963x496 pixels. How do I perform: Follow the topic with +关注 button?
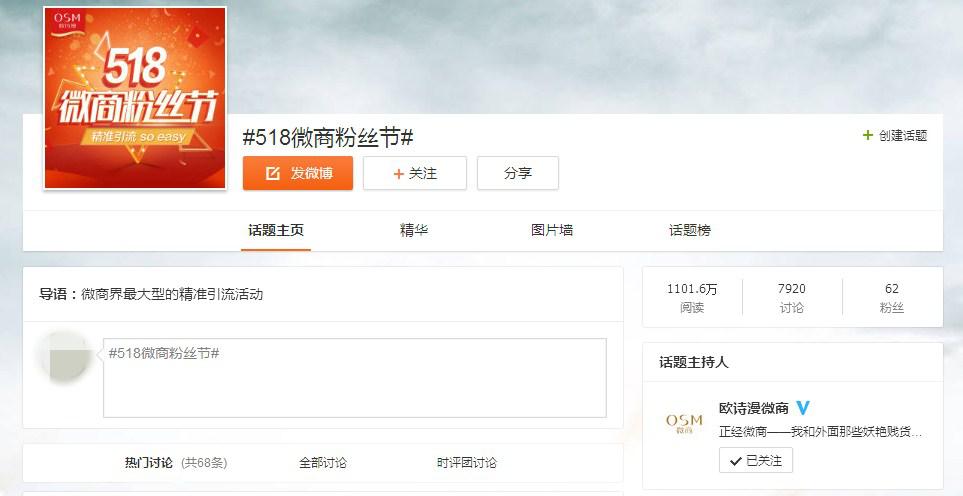pyautogui.click(x=415, y=173)
